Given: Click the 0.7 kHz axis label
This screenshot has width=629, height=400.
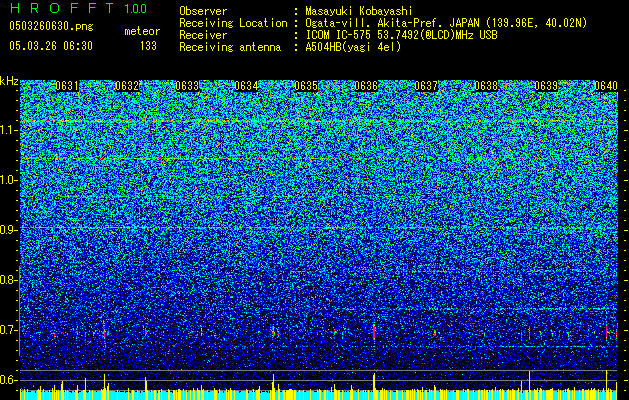Looking at the screenshot, I should click(8, 330).
